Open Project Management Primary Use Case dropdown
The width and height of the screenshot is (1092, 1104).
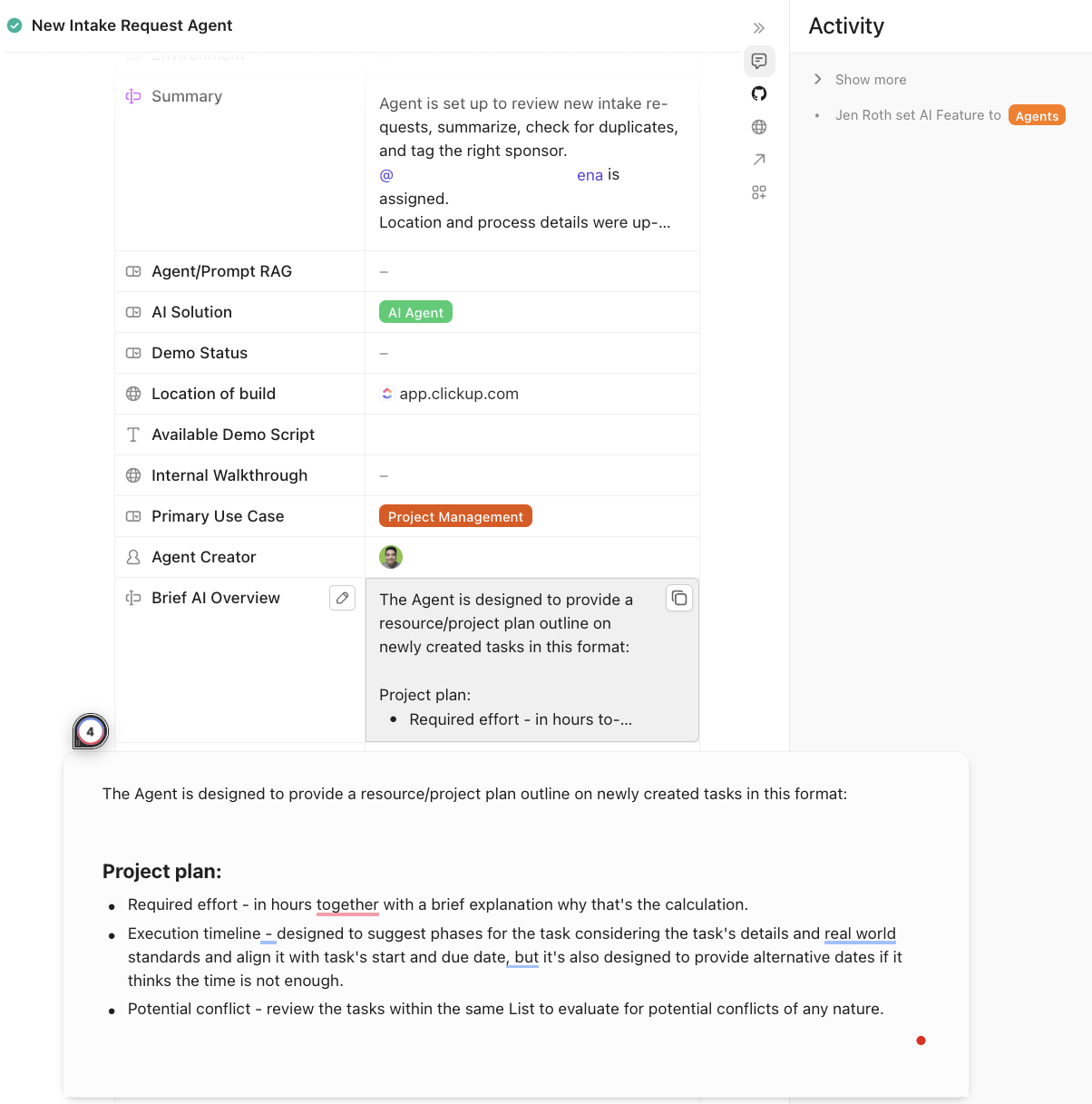click(455, 516)
